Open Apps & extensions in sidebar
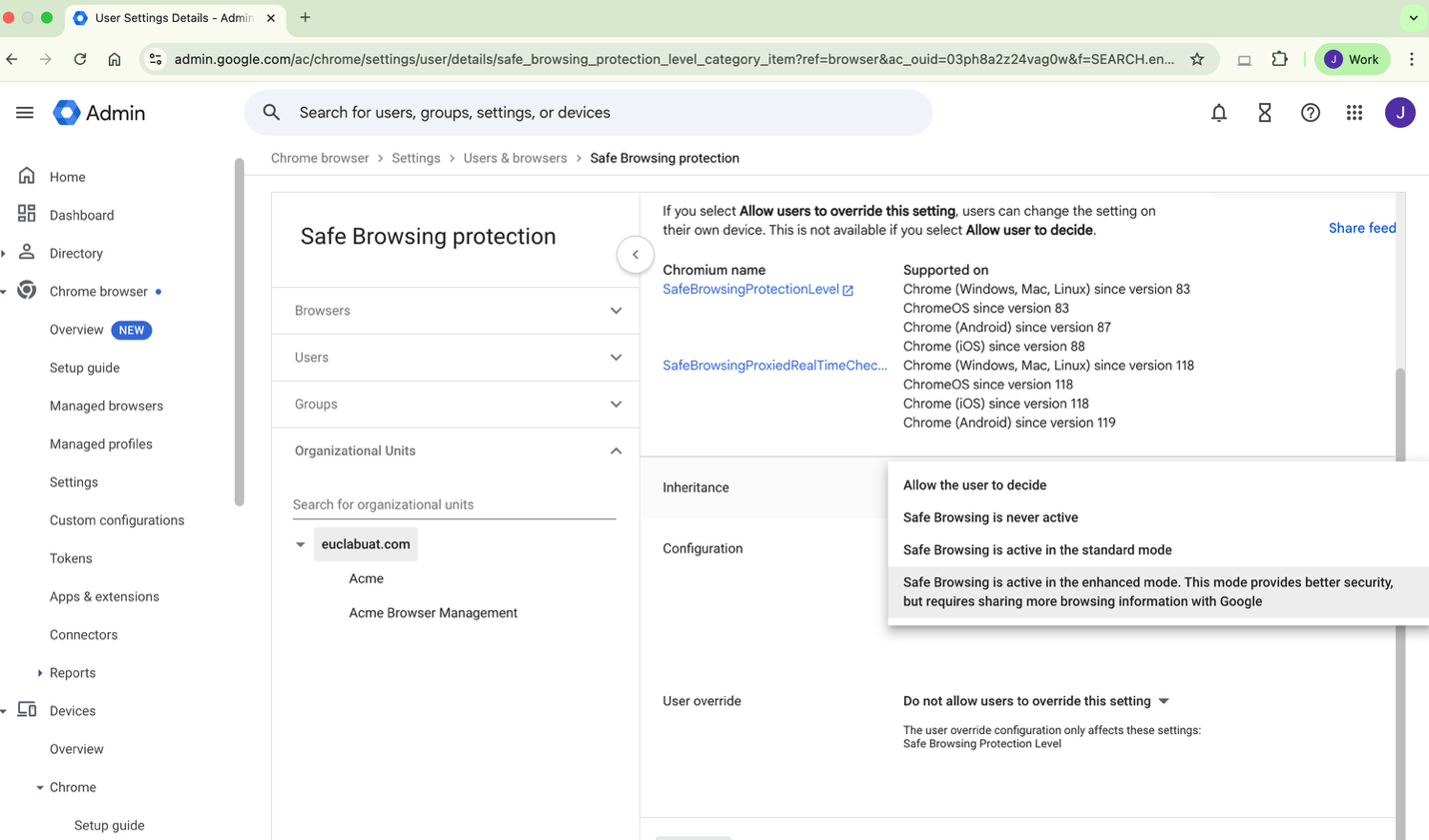This screenshot has height=840, width=1429. click(104, 596)
